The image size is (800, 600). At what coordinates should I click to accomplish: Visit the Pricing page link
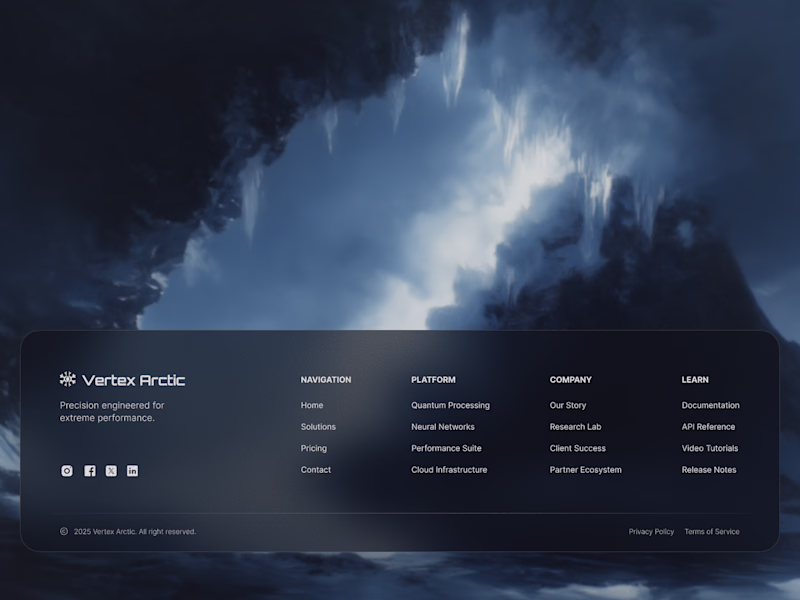point(313,448)
